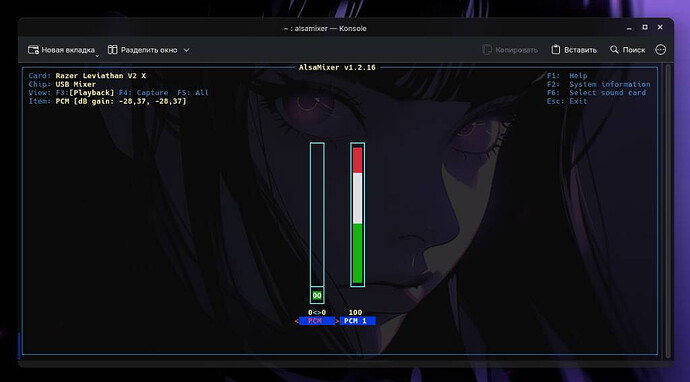
Task: Toggle the PCM mute indicator box
Action: pos(317,296)
